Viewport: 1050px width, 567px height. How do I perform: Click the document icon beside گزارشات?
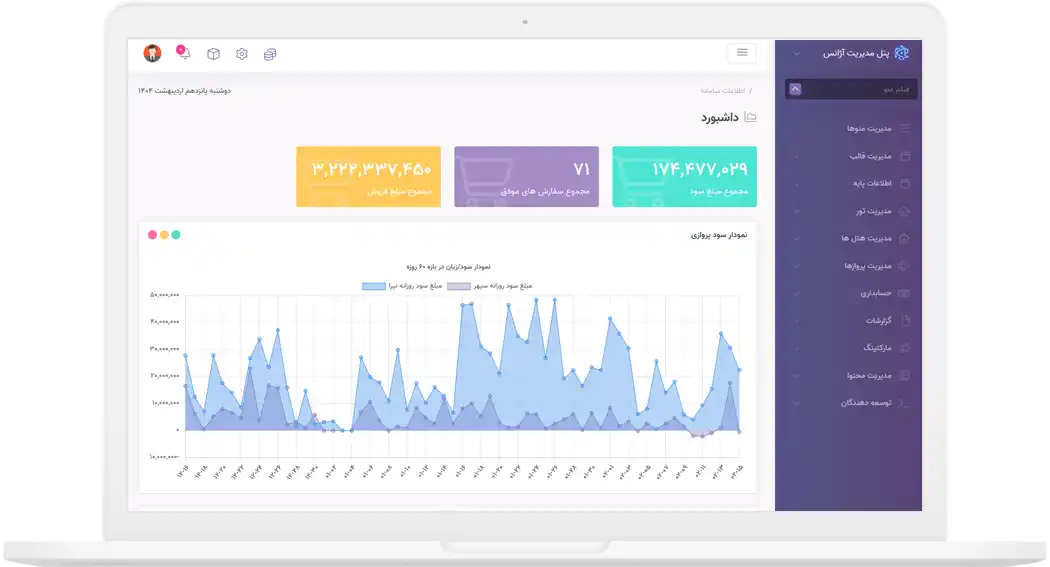coord(904,321)
